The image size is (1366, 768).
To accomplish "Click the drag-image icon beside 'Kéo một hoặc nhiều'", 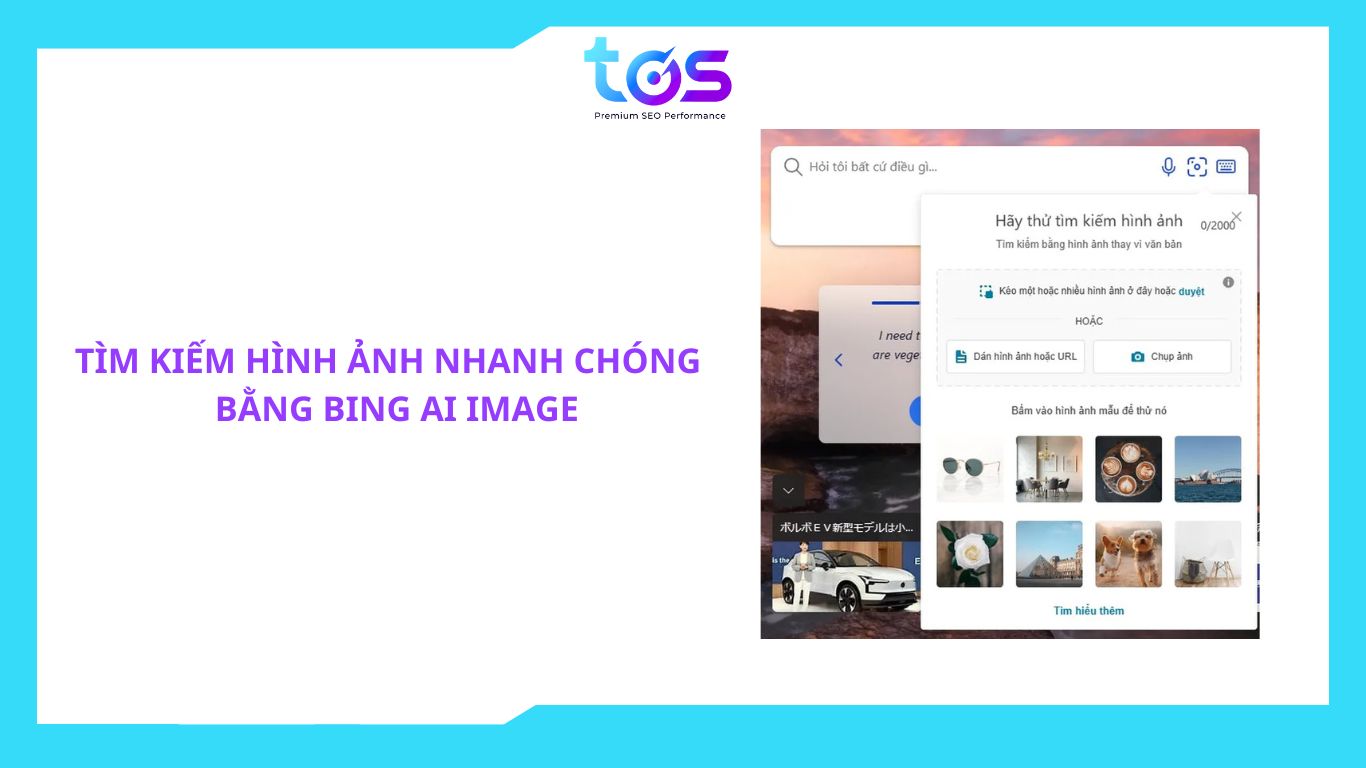I will [986, 292].
